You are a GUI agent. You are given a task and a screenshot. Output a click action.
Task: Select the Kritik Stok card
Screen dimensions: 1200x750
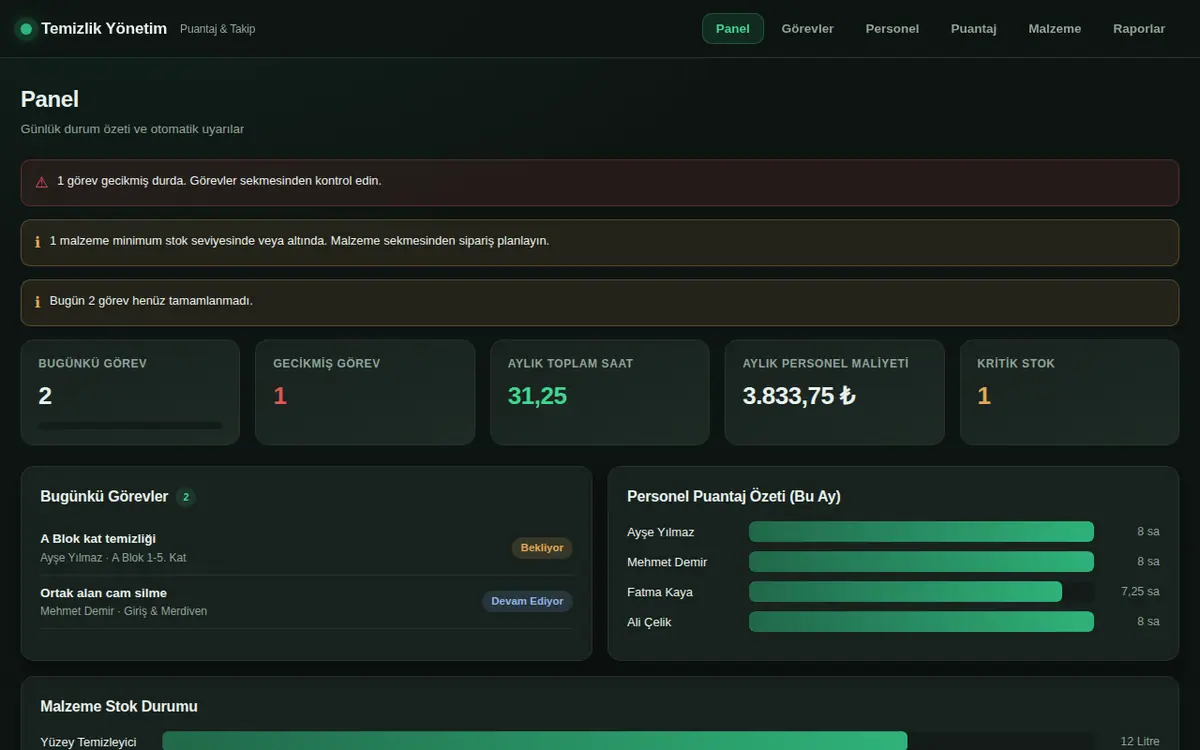[x=1070, y=392]
